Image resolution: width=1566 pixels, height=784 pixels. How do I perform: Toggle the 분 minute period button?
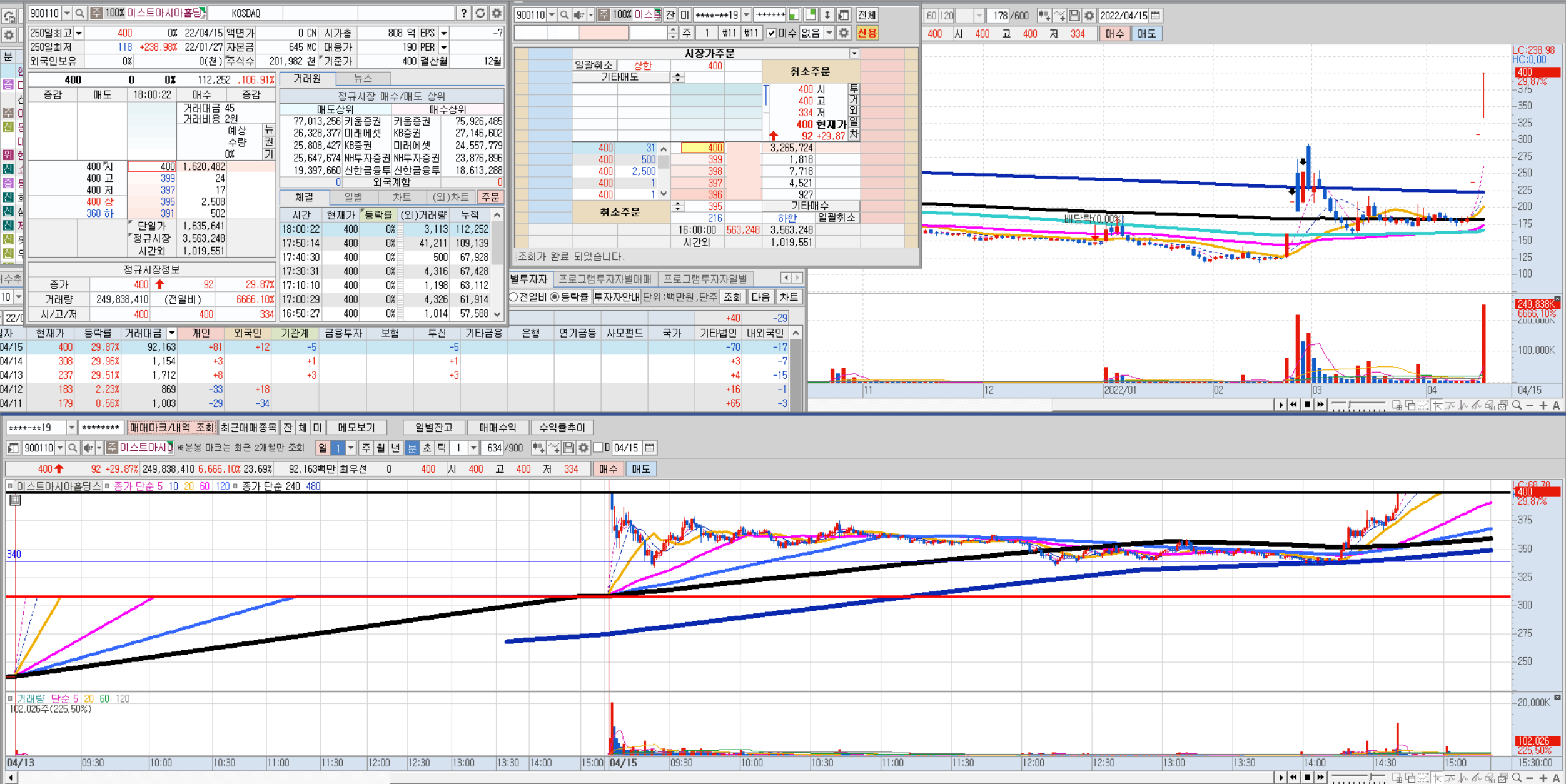(x=412, y=448)
